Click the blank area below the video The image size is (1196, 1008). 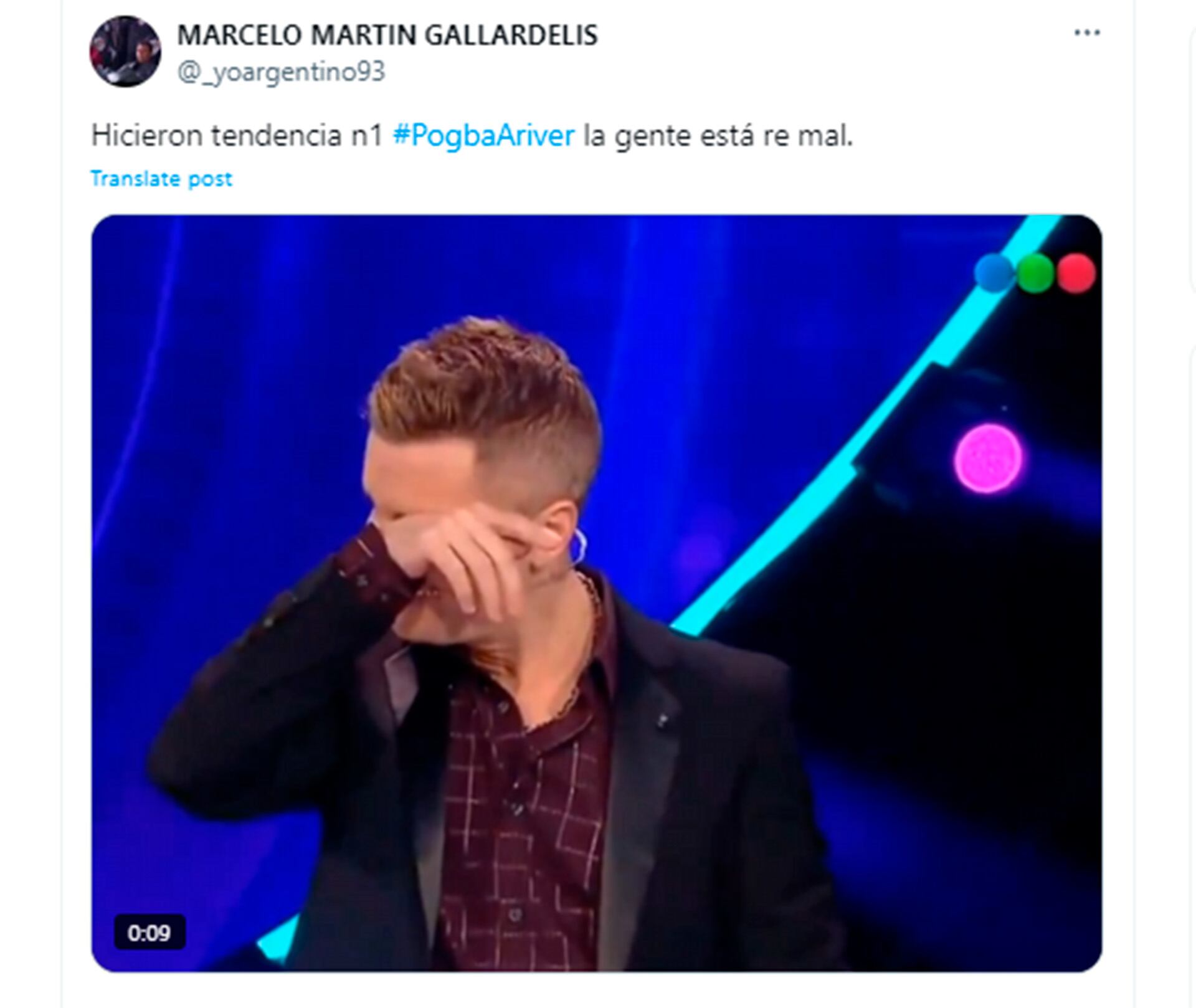597,992
